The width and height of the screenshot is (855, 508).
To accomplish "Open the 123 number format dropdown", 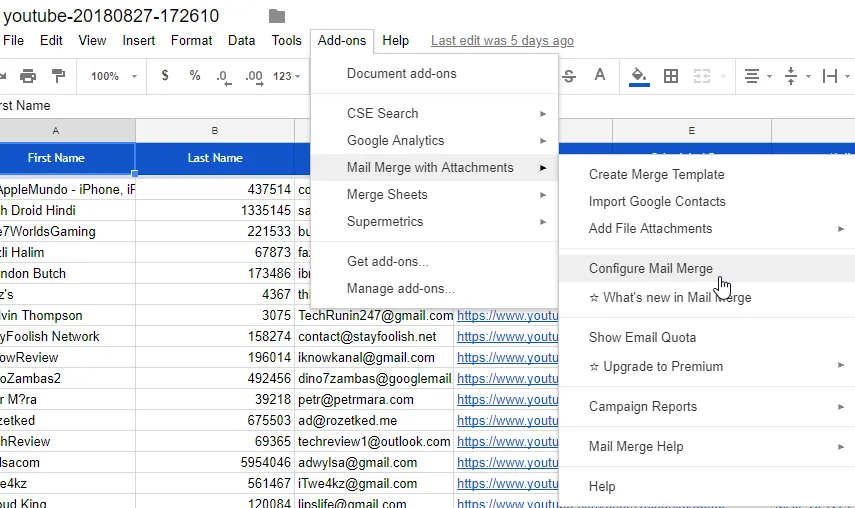I will click(x=286, y=76).
